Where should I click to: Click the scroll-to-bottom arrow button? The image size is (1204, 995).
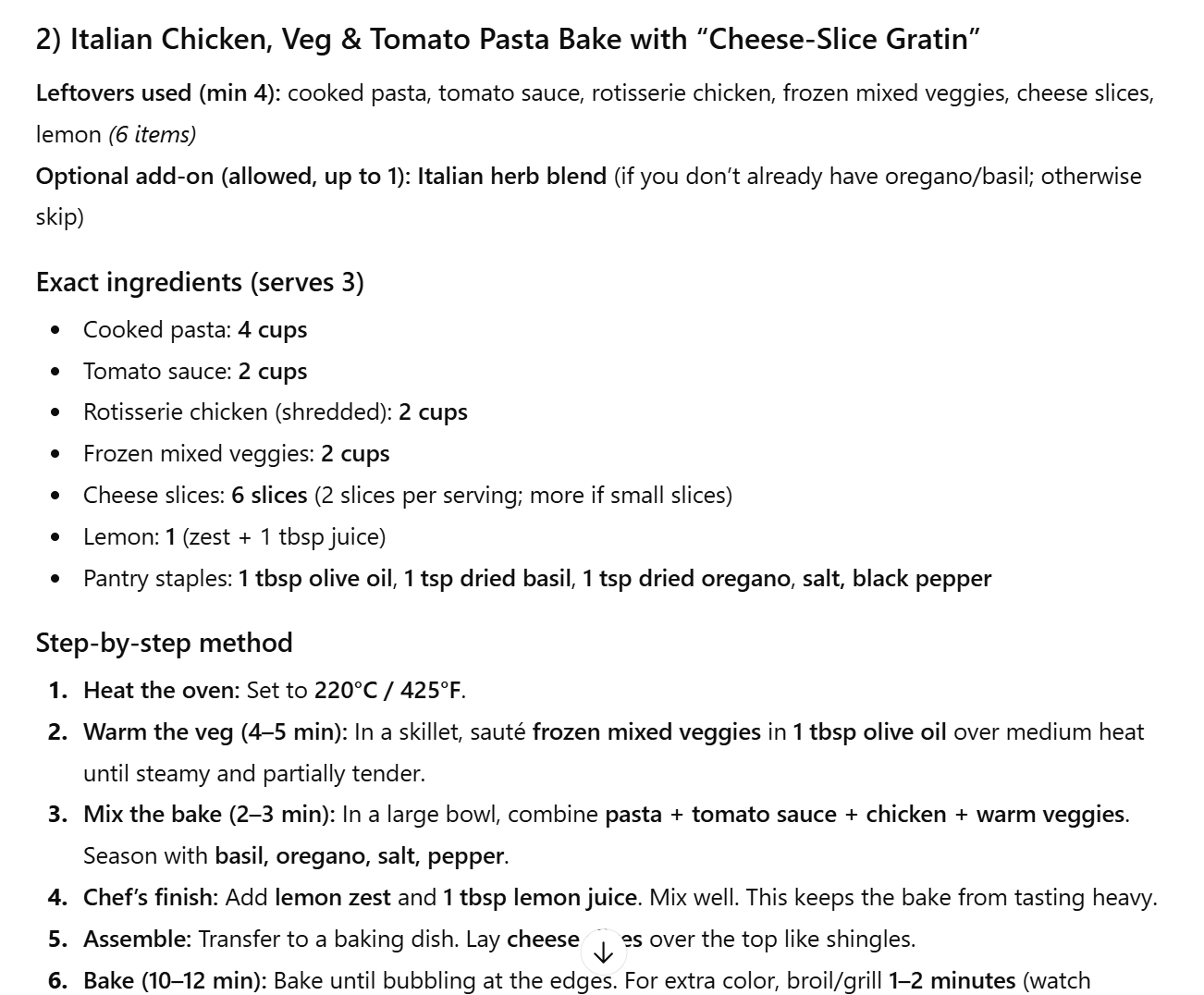(x=603, y=952)
